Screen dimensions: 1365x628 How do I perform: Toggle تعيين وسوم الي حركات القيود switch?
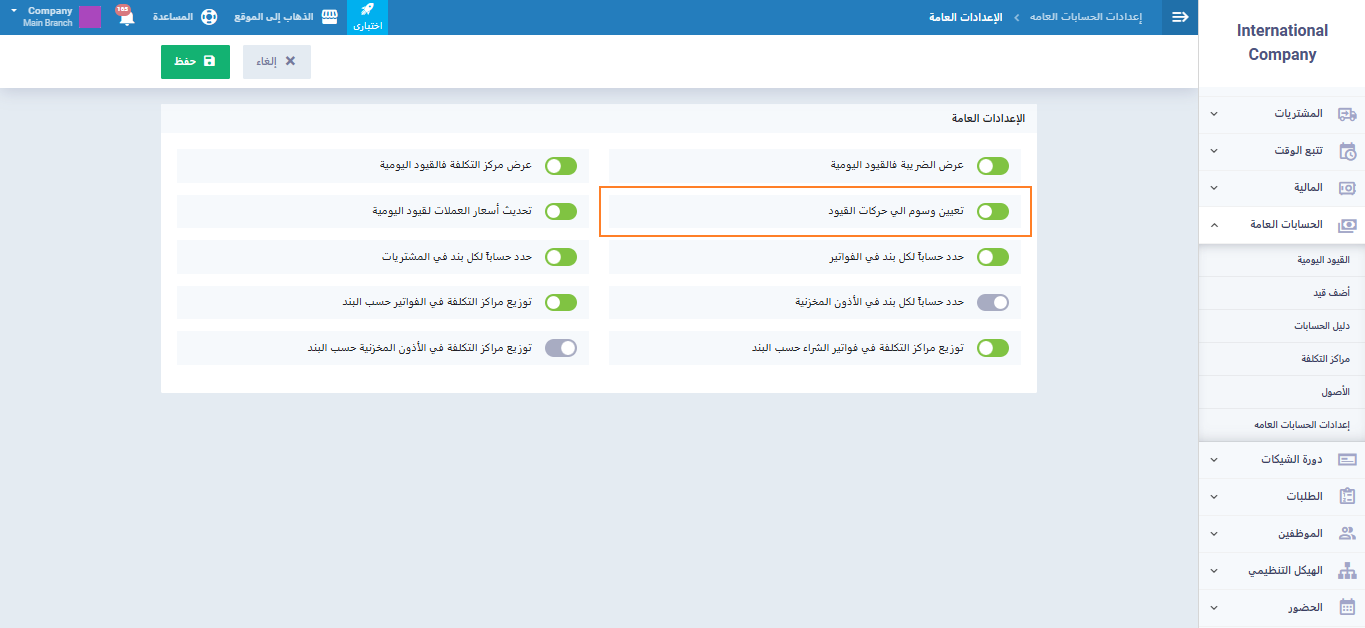click(x=993, y=211)
